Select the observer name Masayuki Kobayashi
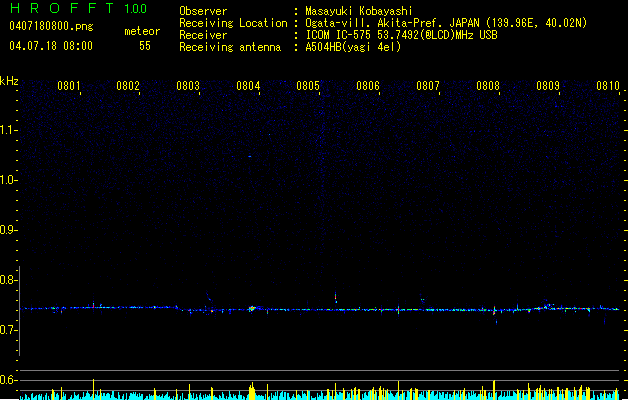This screenshot has width=629, height=400. pos(359,11)
